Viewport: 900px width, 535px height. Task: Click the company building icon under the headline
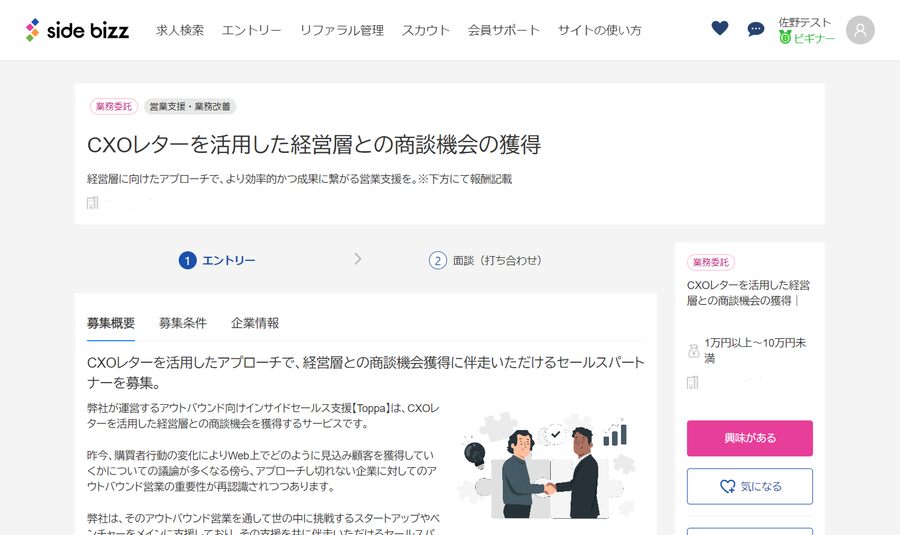[x=92, y=203]
